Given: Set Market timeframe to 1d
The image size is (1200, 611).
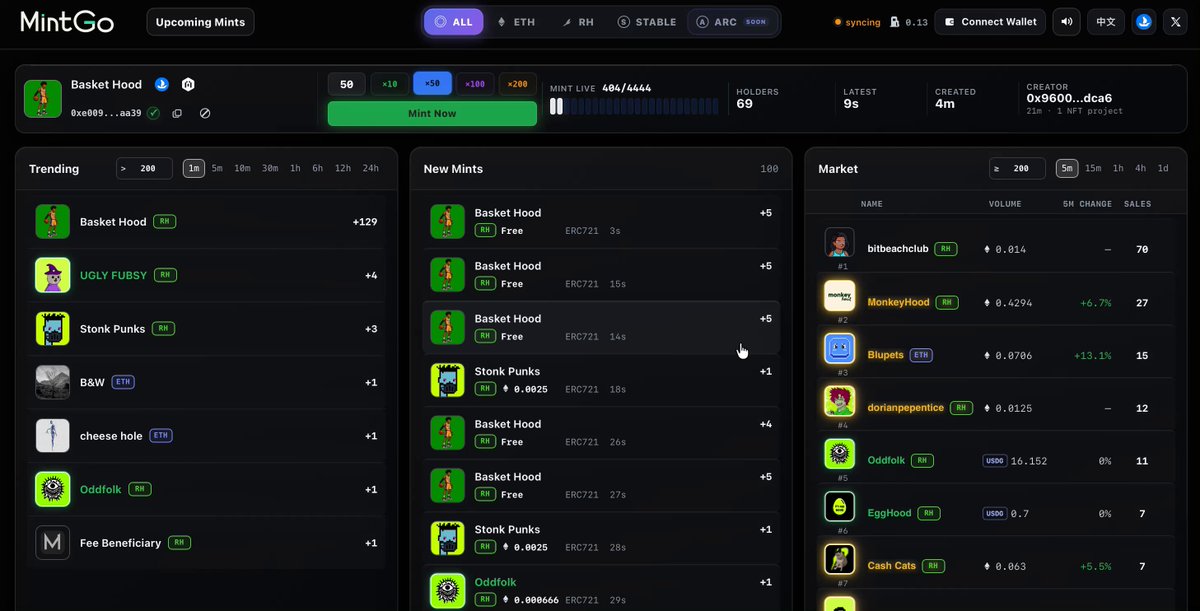Looking at the screenshot, I should [x=1163, y=168].
